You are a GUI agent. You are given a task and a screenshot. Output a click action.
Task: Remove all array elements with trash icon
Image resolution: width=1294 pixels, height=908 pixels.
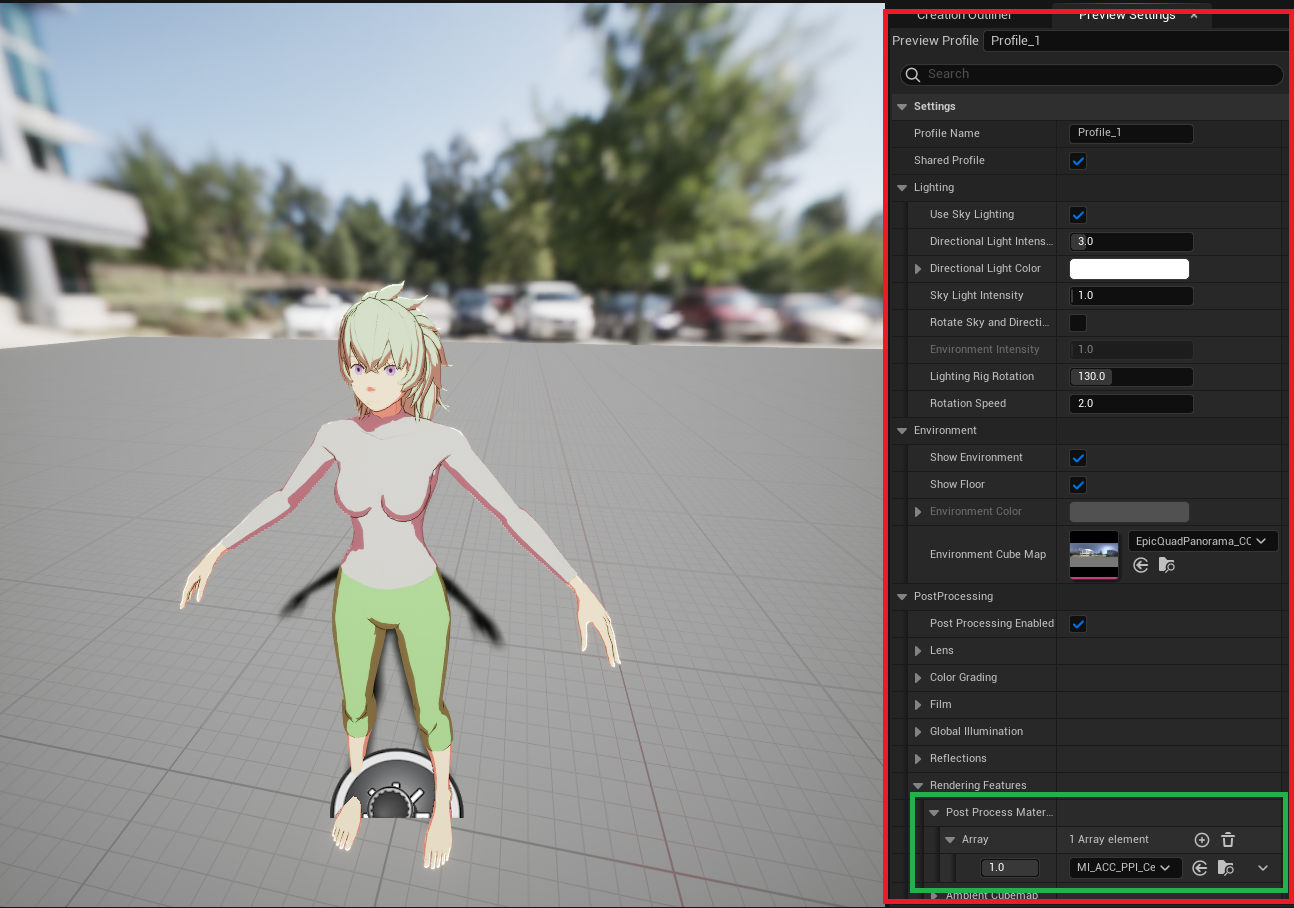point(1228,840)
